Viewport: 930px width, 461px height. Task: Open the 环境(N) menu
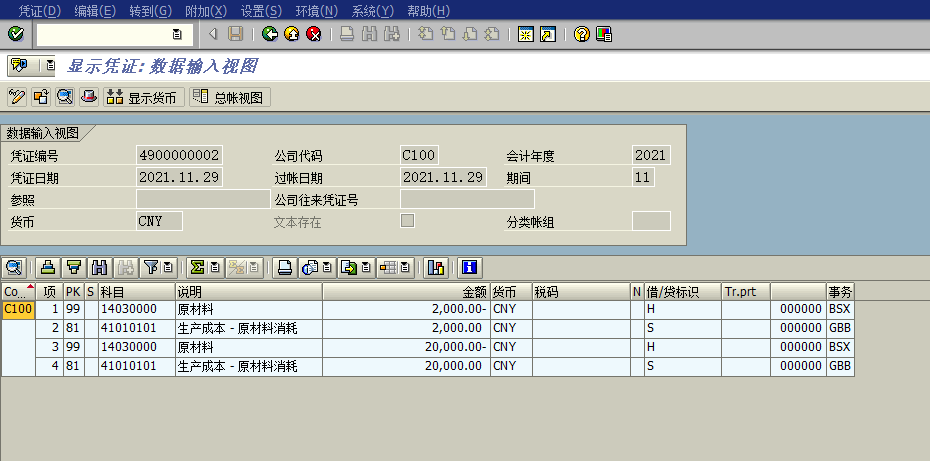317,11
